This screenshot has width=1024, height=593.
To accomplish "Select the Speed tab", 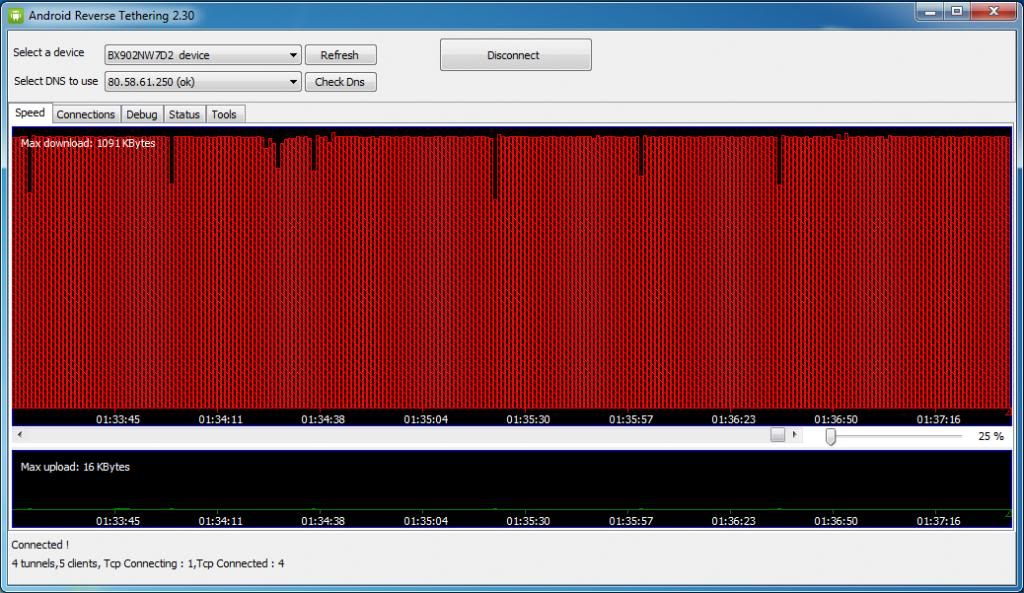I will tap(30, 113).
